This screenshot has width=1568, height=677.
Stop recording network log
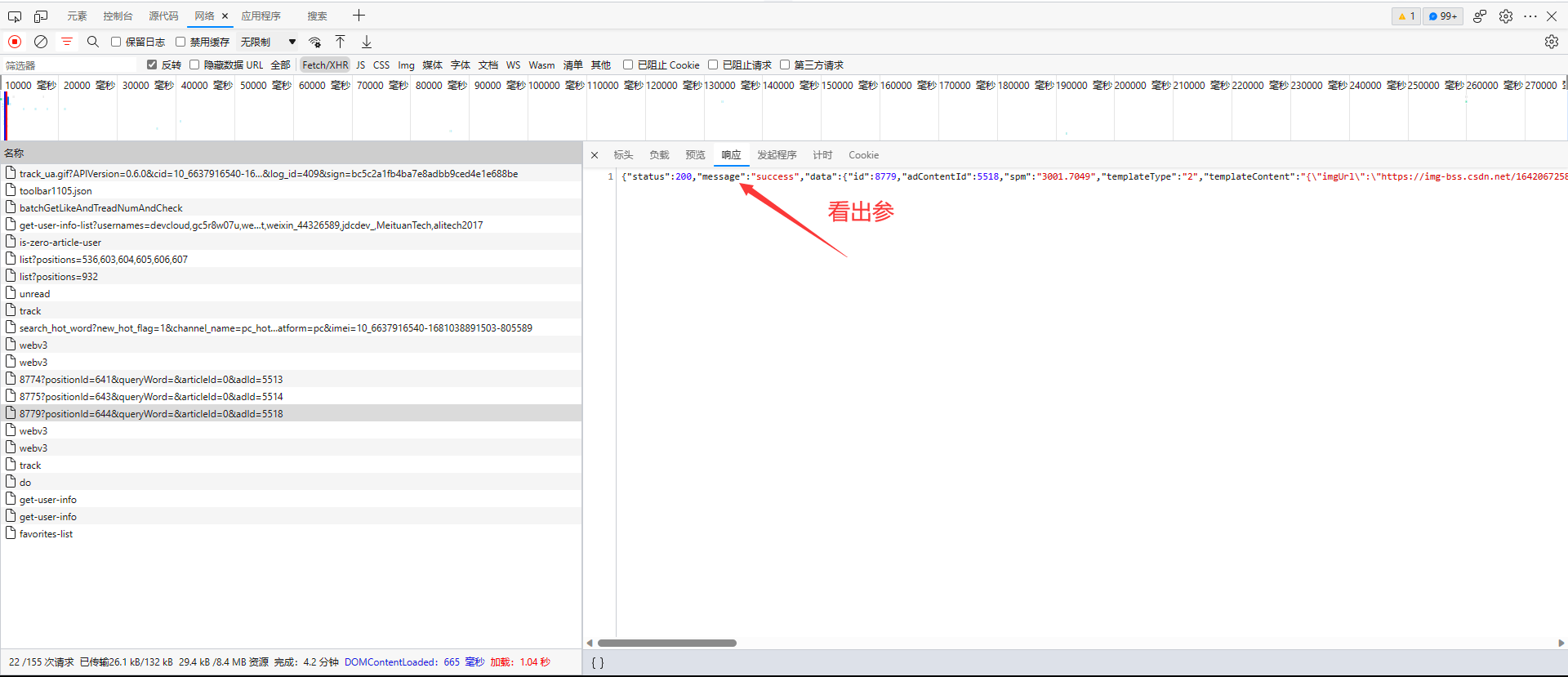(x=15, y=42)
